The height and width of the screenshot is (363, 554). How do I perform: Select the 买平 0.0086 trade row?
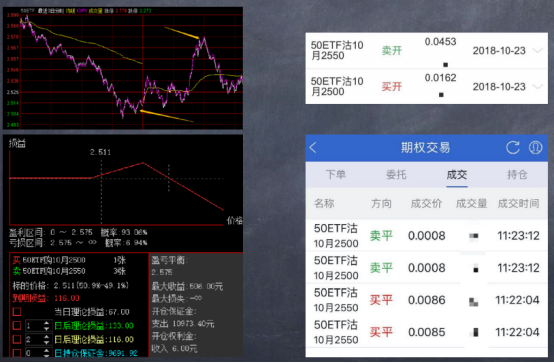coord(427,300)
